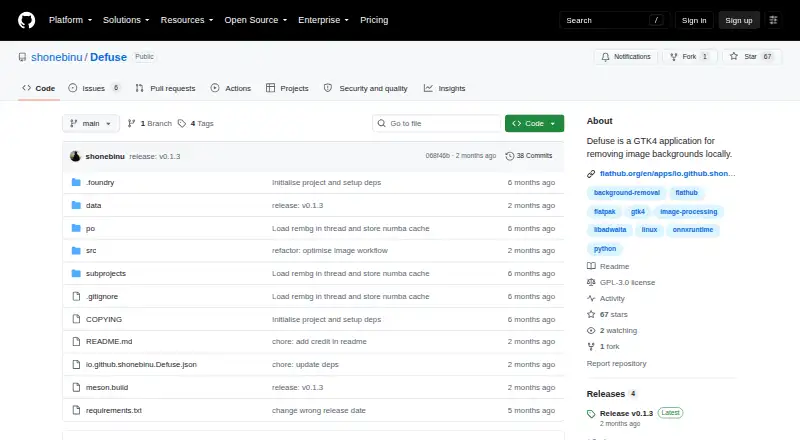This screenshot has width=800, height=440.
Task: Open the README.md file
Action: pyautogui.click(x=109, y=341)
